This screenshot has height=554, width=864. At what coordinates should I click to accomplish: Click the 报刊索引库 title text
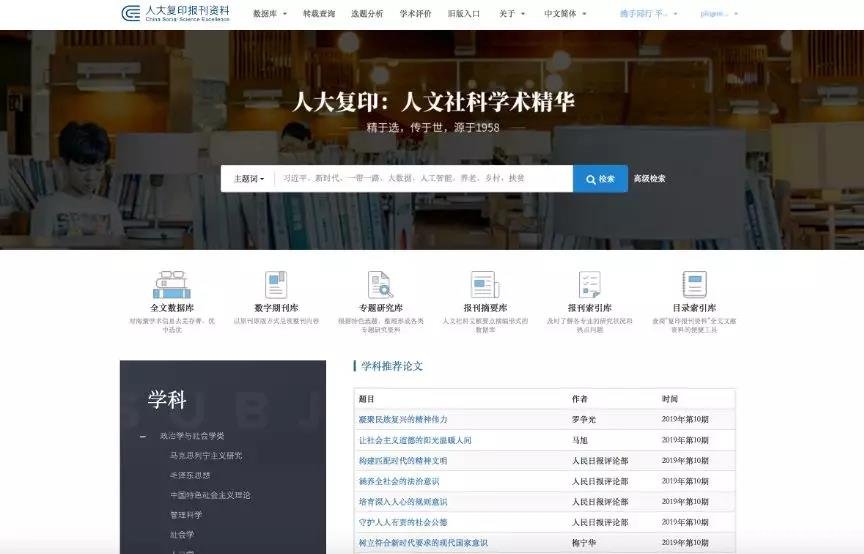[x=590, y=308]
